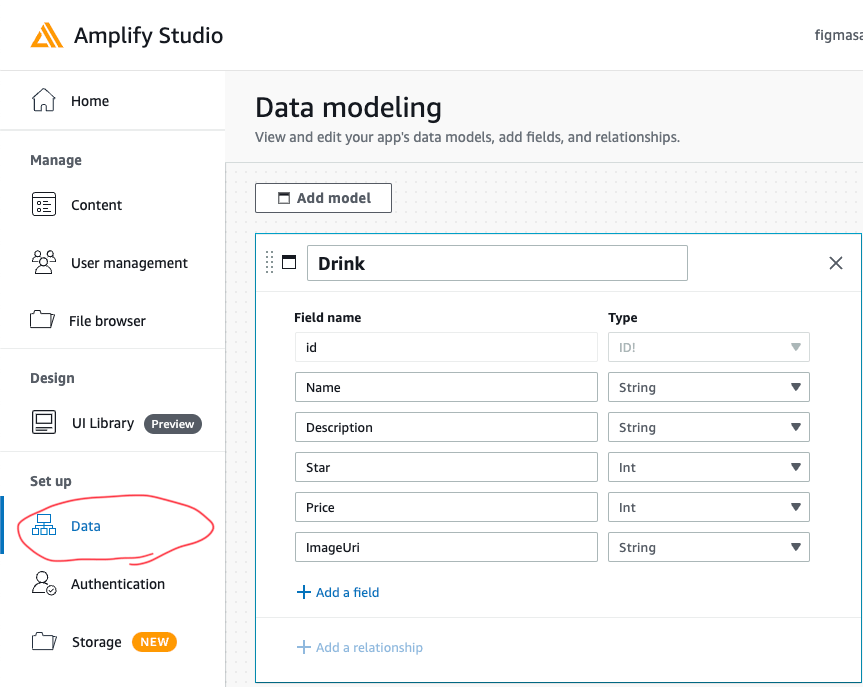The width and height of the screenshot is (863, 687).
Task: Open Home via the house icon
Action: [x=43, y=100]
